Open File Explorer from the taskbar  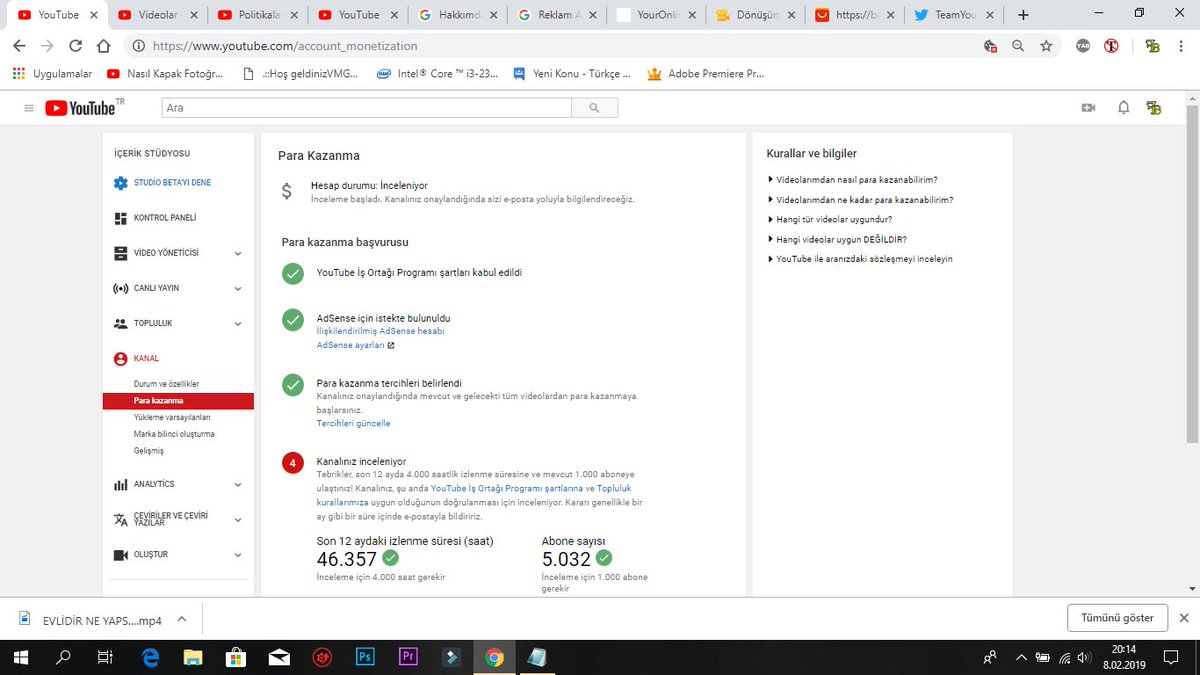(193, 657)
